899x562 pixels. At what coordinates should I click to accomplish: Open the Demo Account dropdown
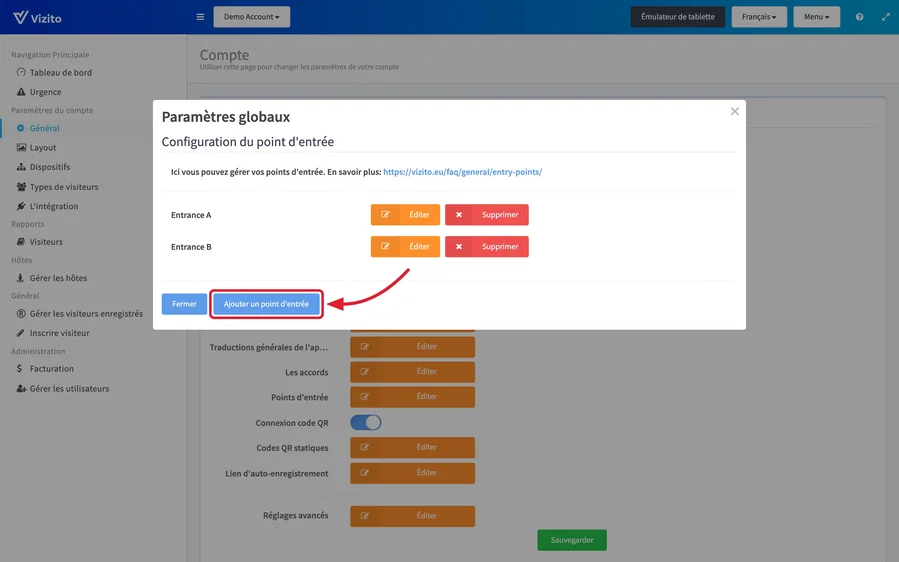coord(252,17)
